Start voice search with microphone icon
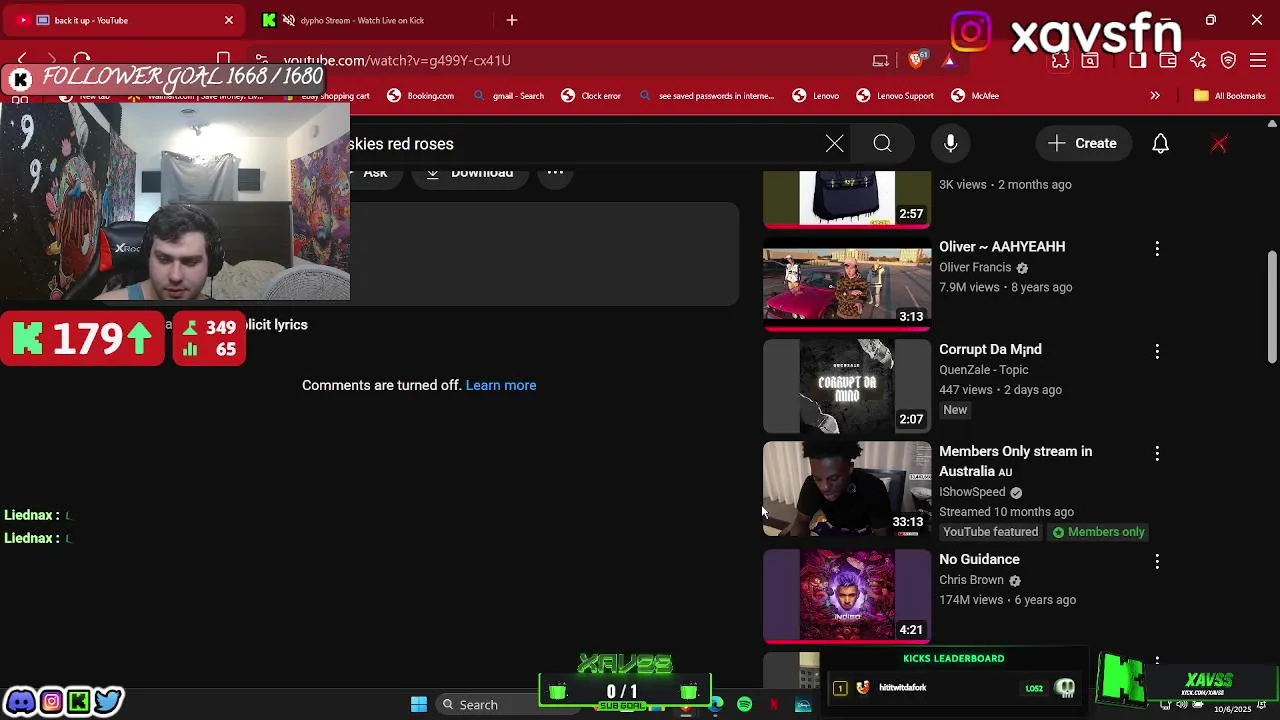The width and height of the screenshot is (1280, 720). click(951, 144)
